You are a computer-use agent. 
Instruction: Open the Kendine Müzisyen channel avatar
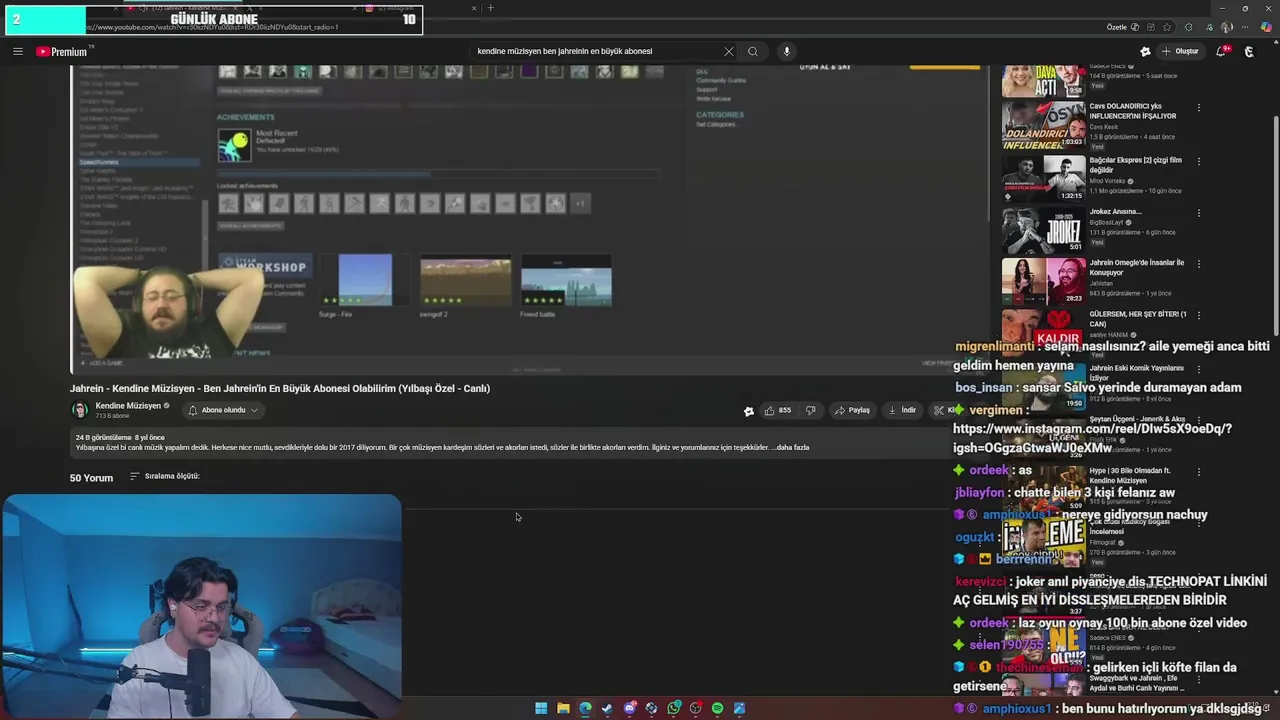tap(80, 410)
